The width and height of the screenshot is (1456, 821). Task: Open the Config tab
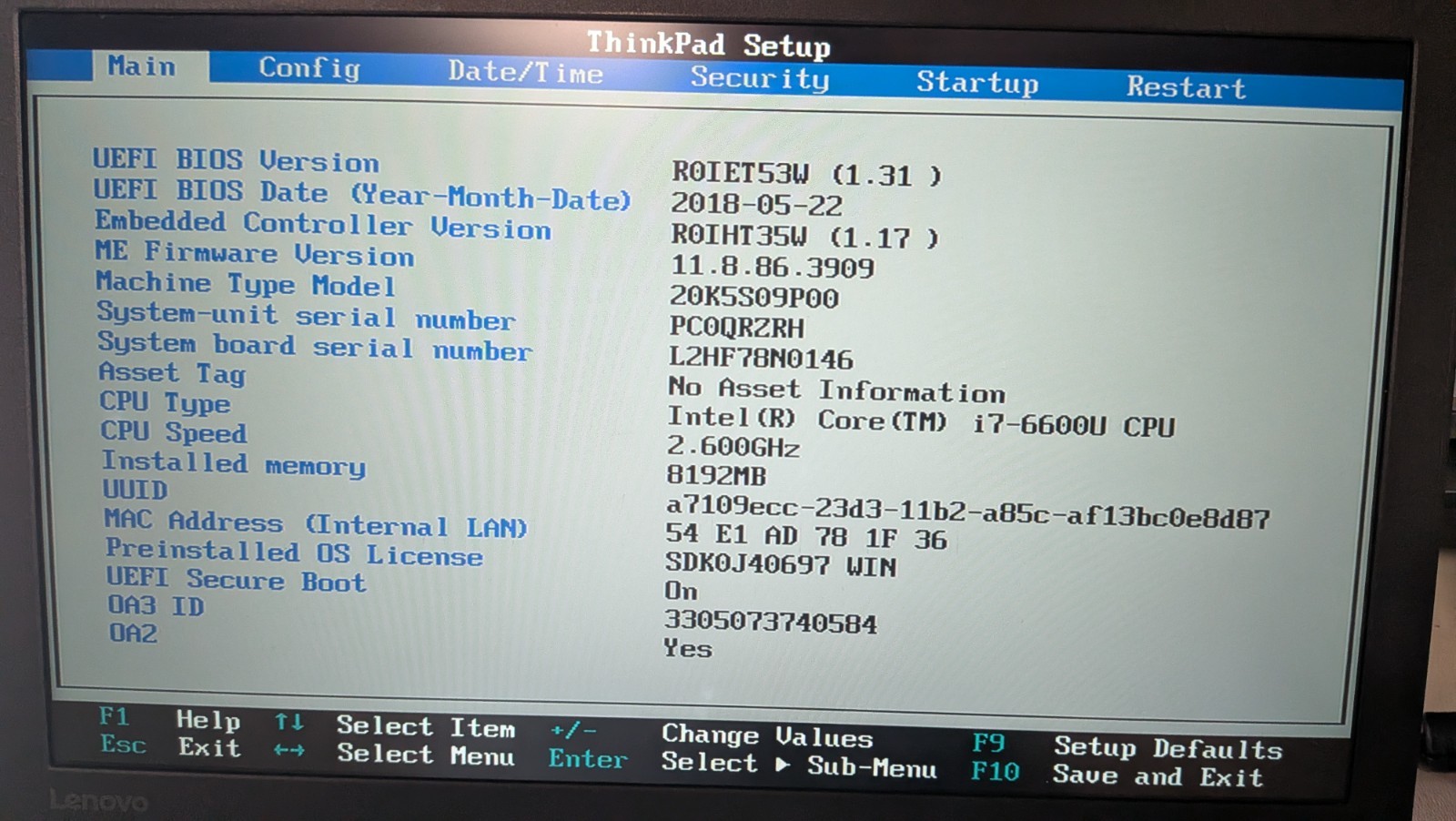click(x=309, y=68)
